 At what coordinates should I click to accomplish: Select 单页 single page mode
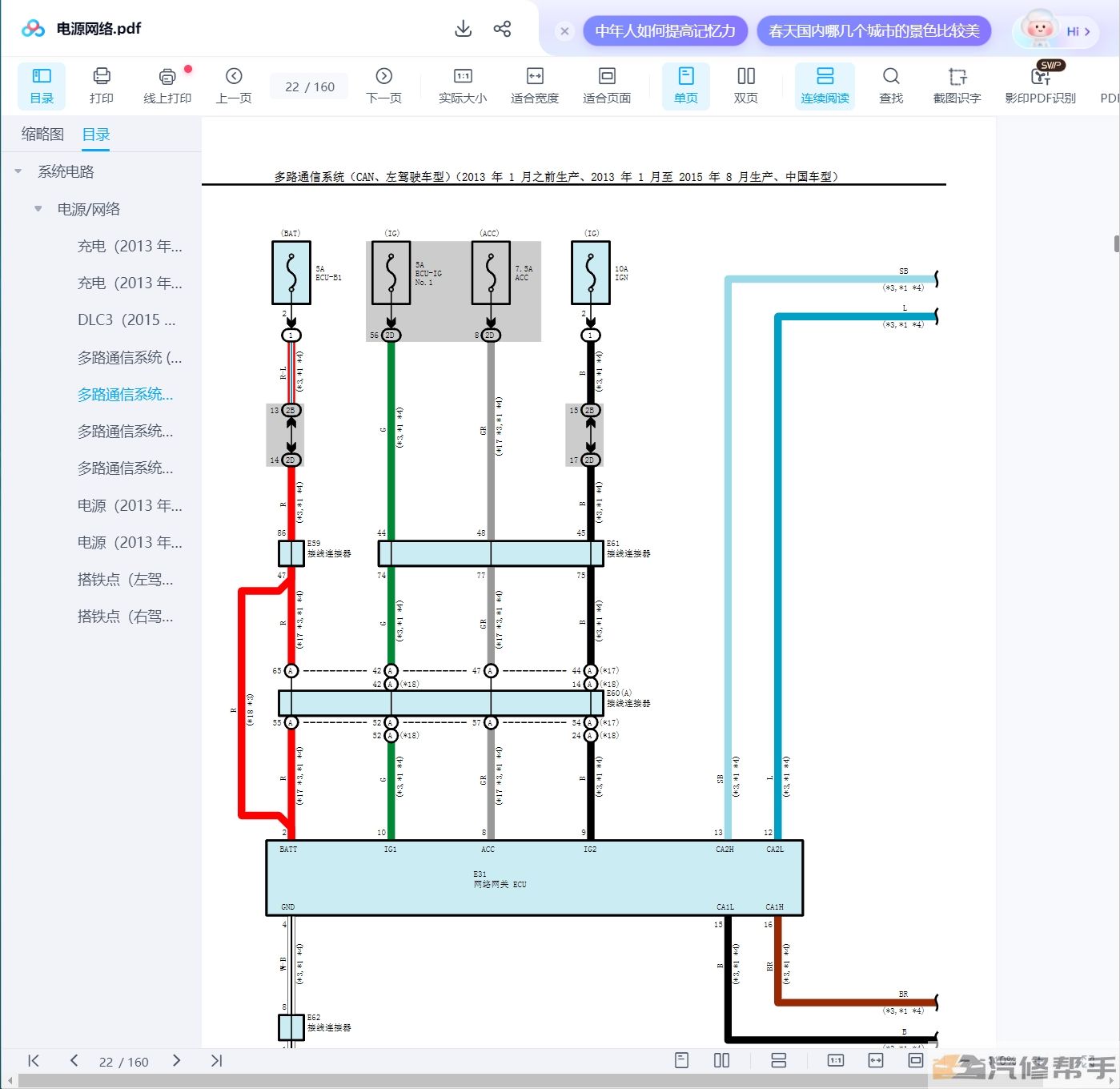coord(686,86)
